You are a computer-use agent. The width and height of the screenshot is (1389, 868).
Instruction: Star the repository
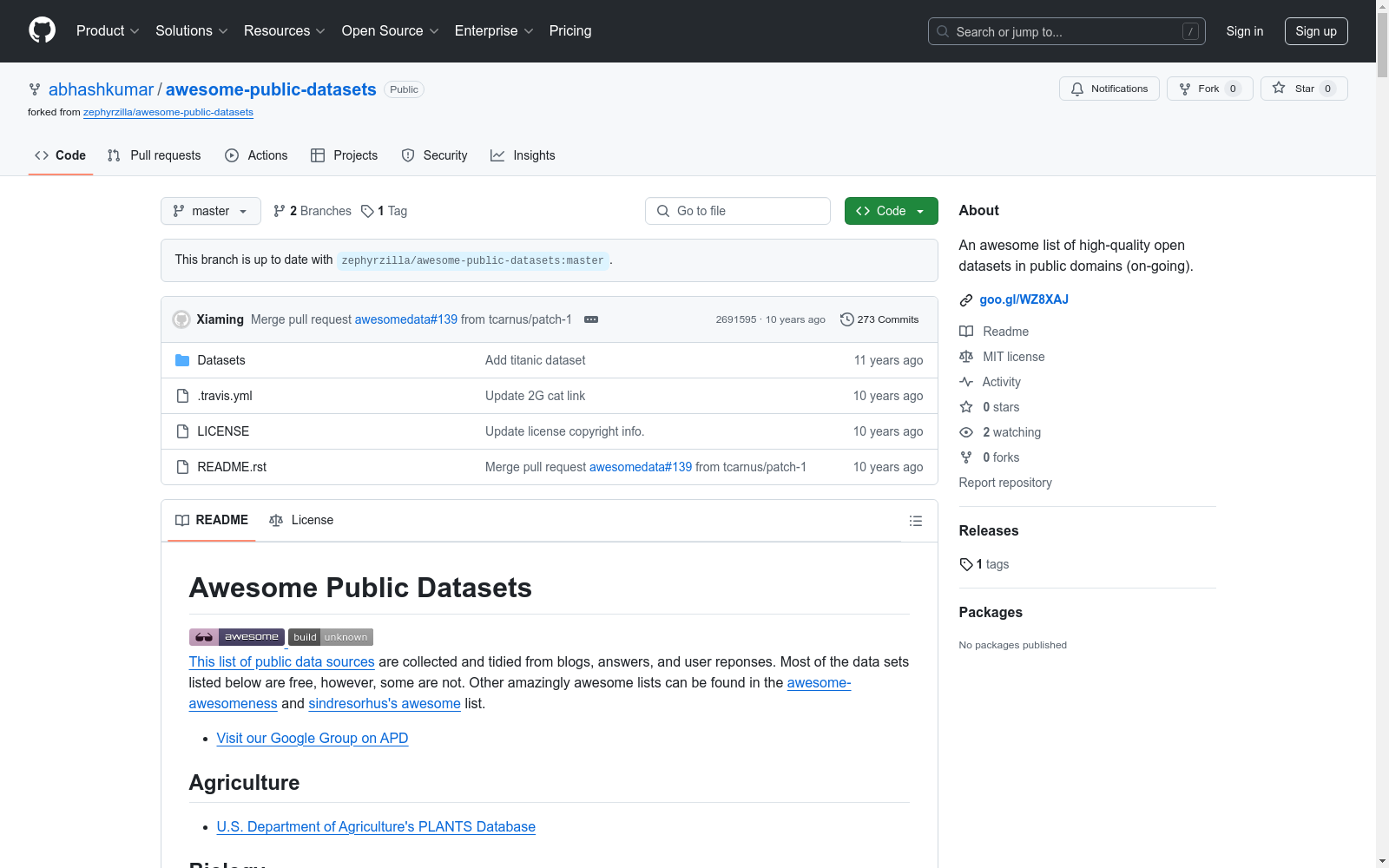tap(1304, 89)
